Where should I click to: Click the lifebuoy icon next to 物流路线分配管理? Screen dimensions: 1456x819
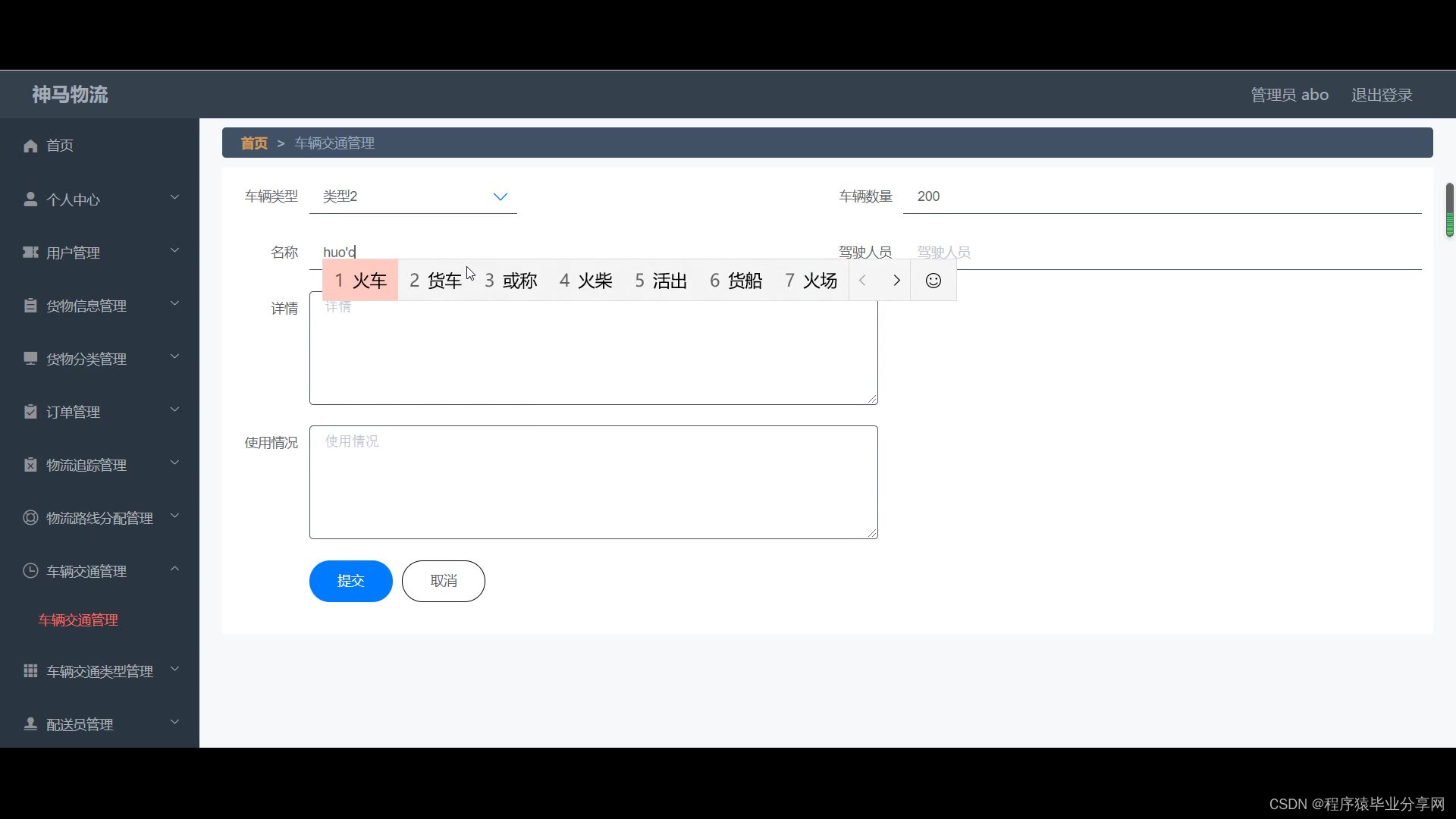click(30, 518)
